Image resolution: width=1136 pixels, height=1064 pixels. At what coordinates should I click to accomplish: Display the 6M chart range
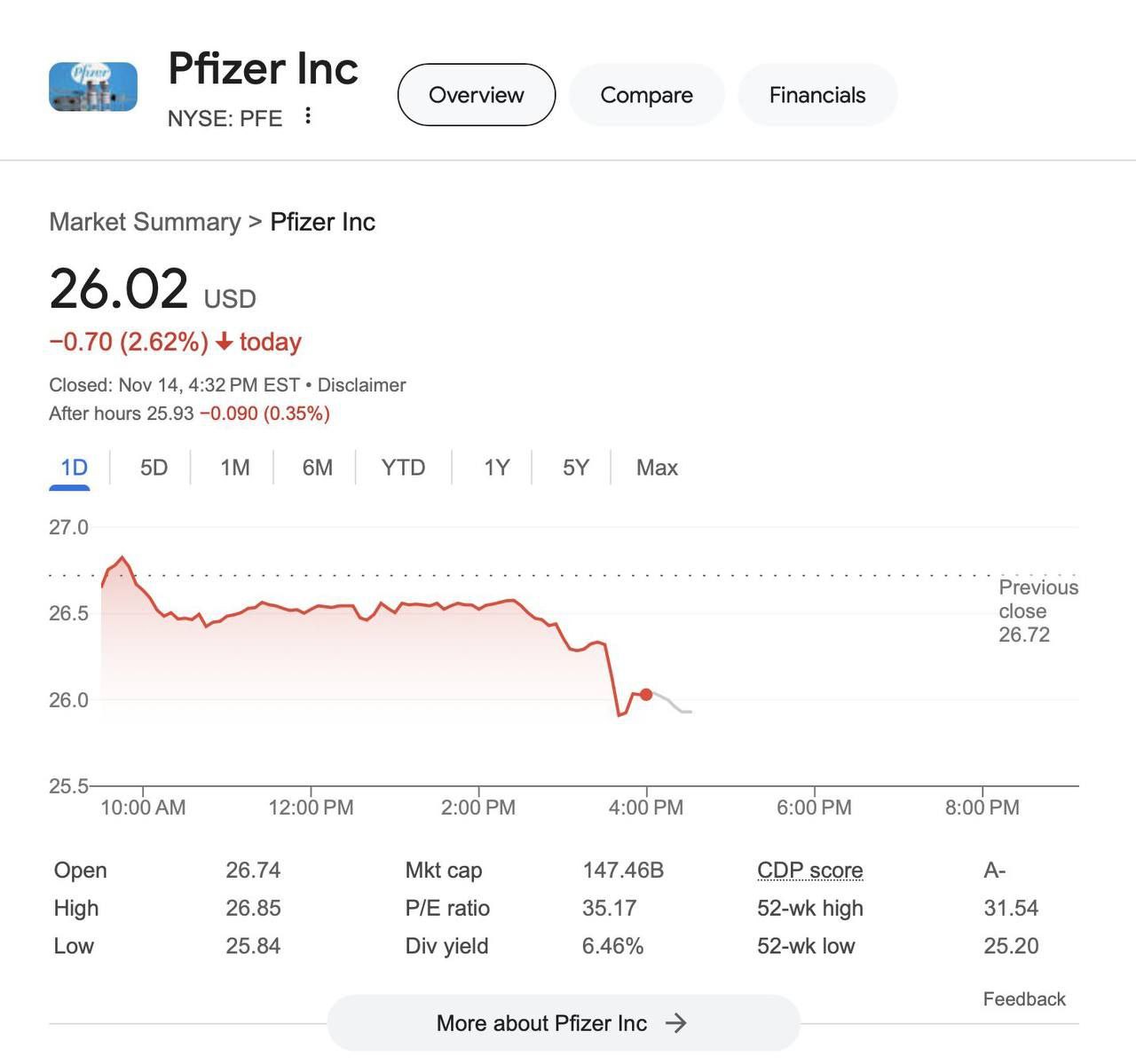[x=318, y=468]
